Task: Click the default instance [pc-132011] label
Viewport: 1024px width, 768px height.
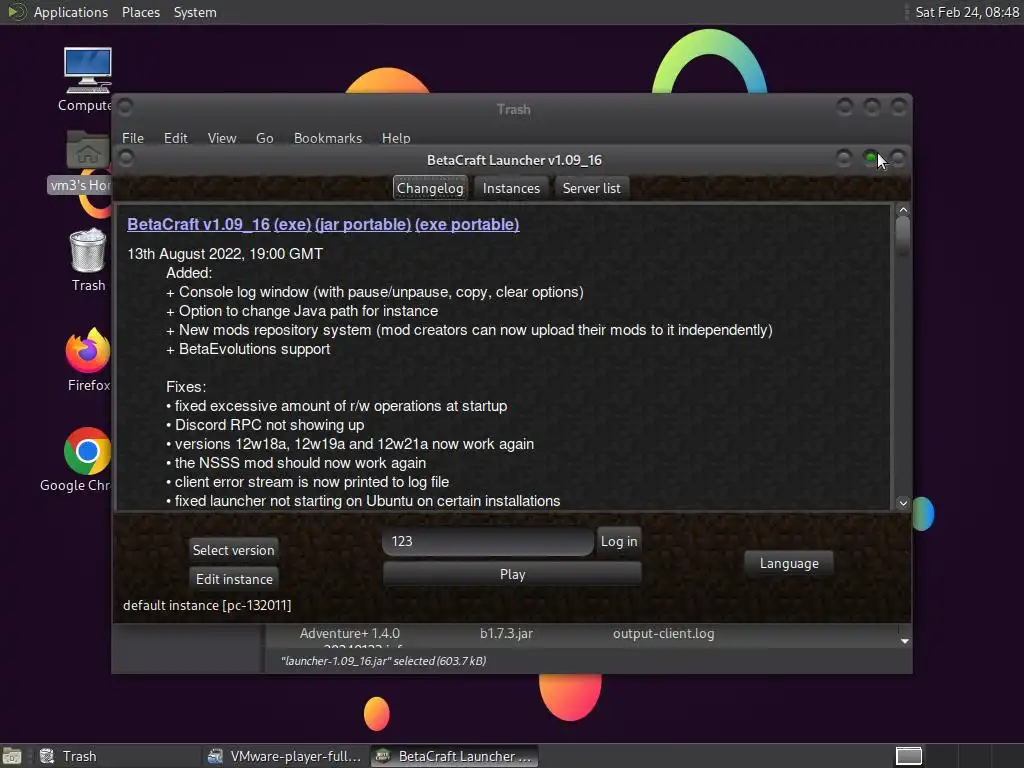Action: pos(207,605)
